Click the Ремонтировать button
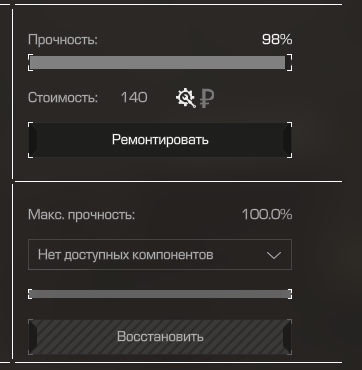 (160, 140)
